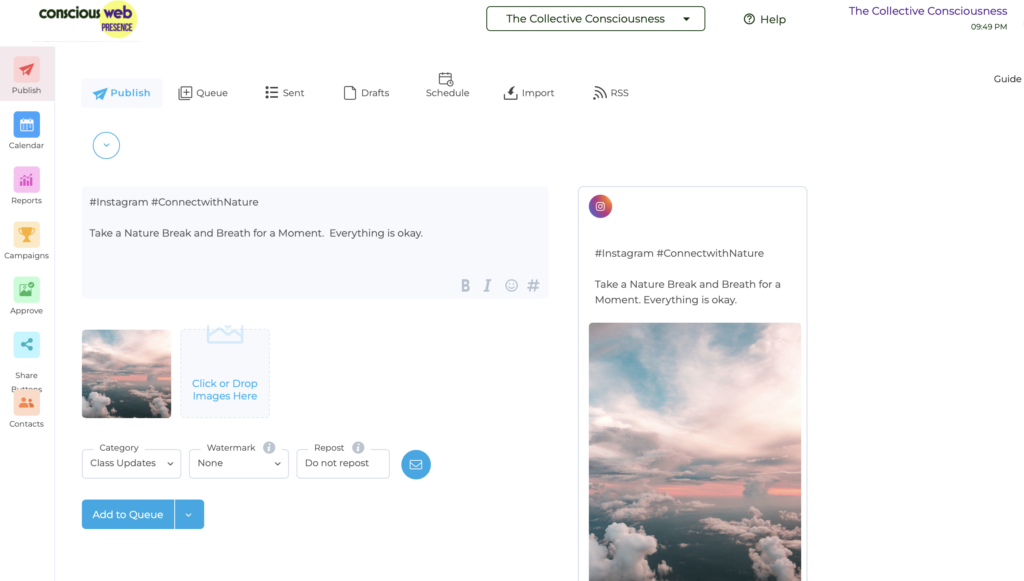1024x581 pixels.
Task: Click the blue envelope email button
Action: 416,464
